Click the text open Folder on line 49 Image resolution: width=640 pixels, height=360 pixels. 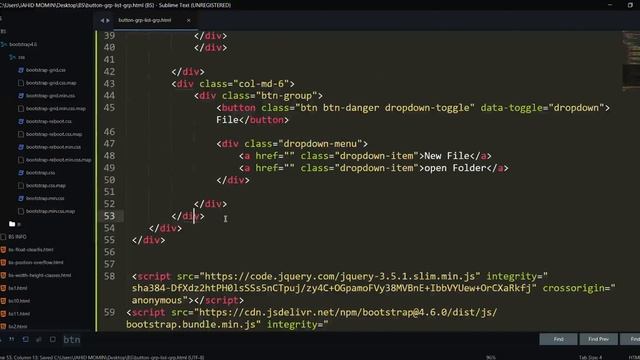pyautogui.click(x=455, y=168)
